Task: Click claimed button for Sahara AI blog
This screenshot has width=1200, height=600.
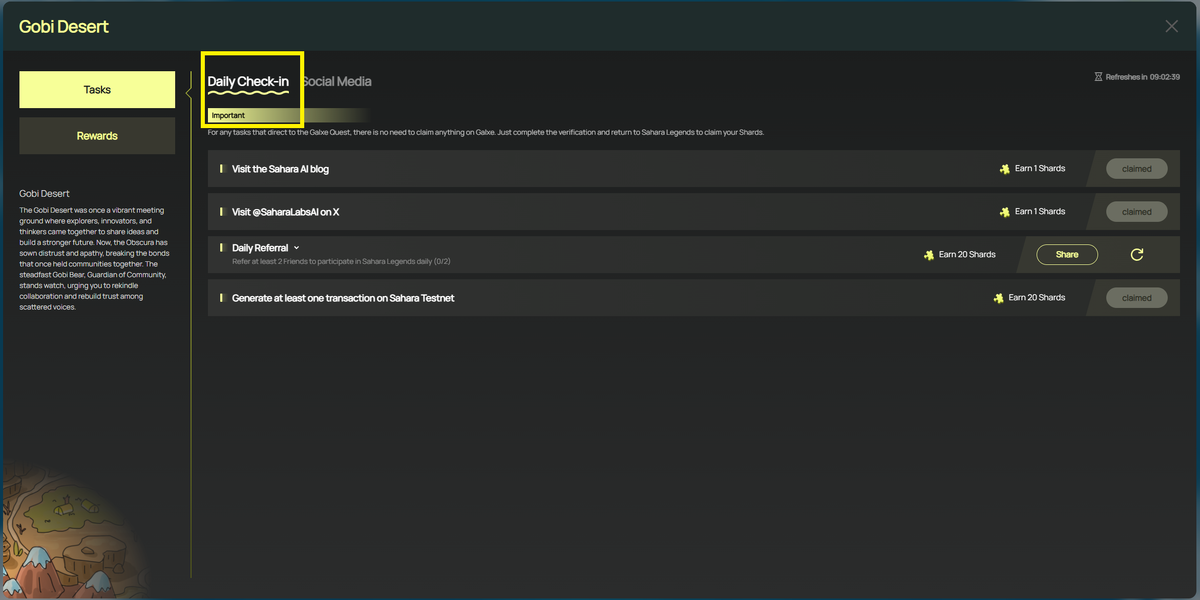Action: [1137, 169]
